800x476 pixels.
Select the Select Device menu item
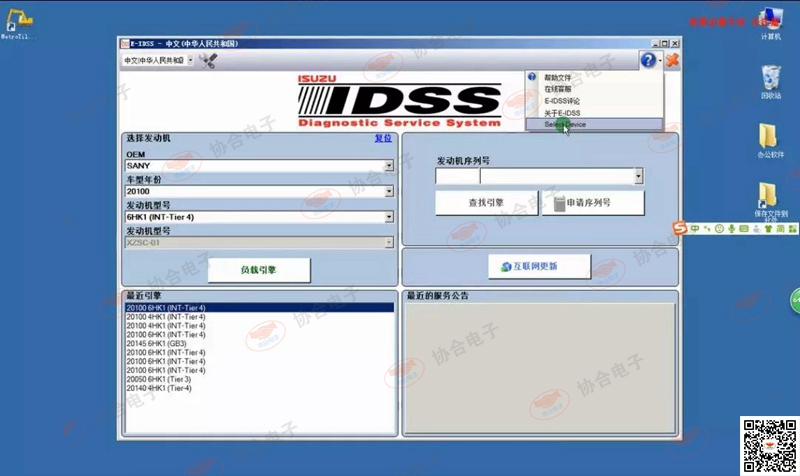[x=594, y=124]
